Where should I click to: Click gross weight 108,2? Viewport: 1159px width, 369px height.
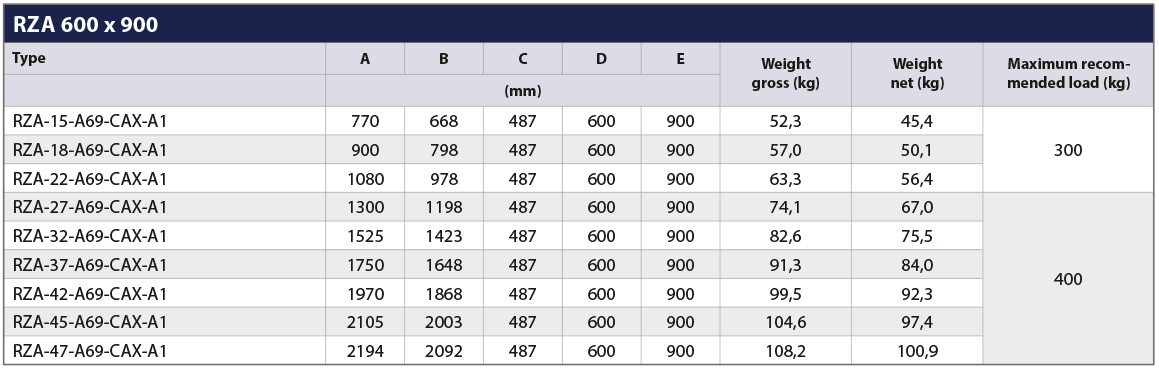pyautogui.click(x=786, y=351)
